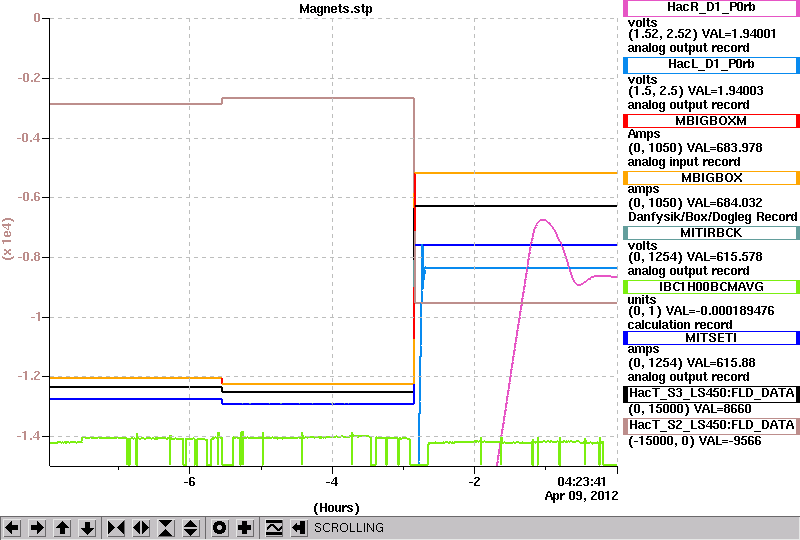Select the HacR_D1_P0rb legend entry
The height and width of the screenshot is (540, 800).
pos(711,8)
